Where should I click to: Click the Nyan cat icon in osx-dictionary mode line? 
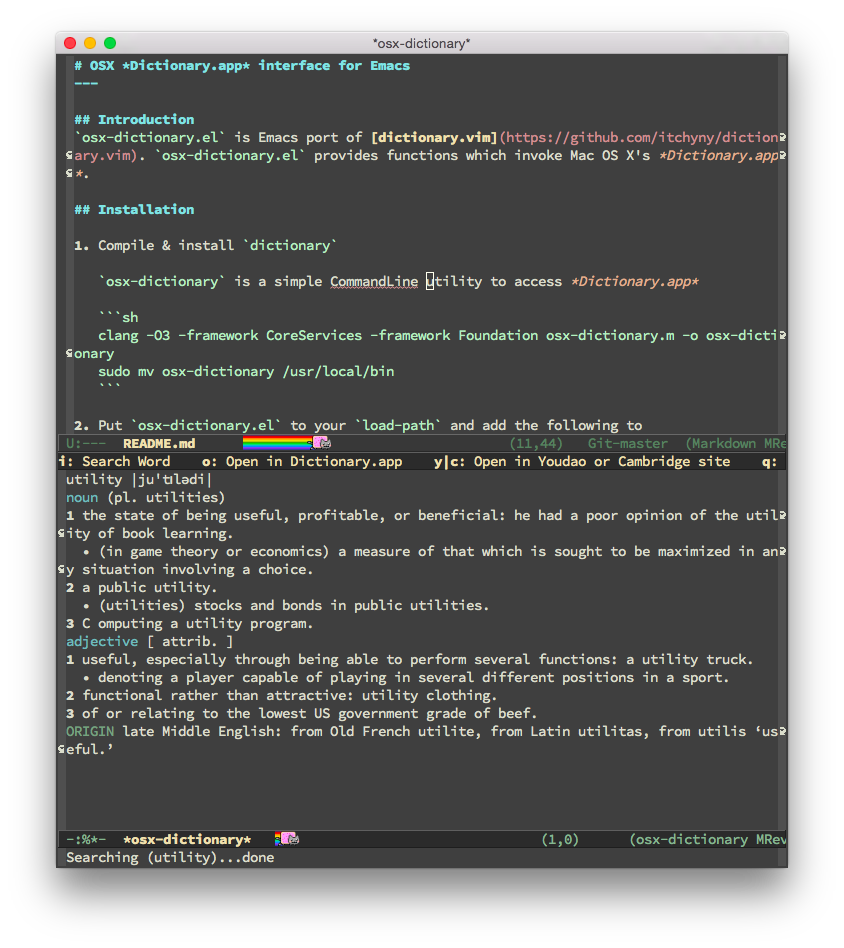[x=289, y=839]
